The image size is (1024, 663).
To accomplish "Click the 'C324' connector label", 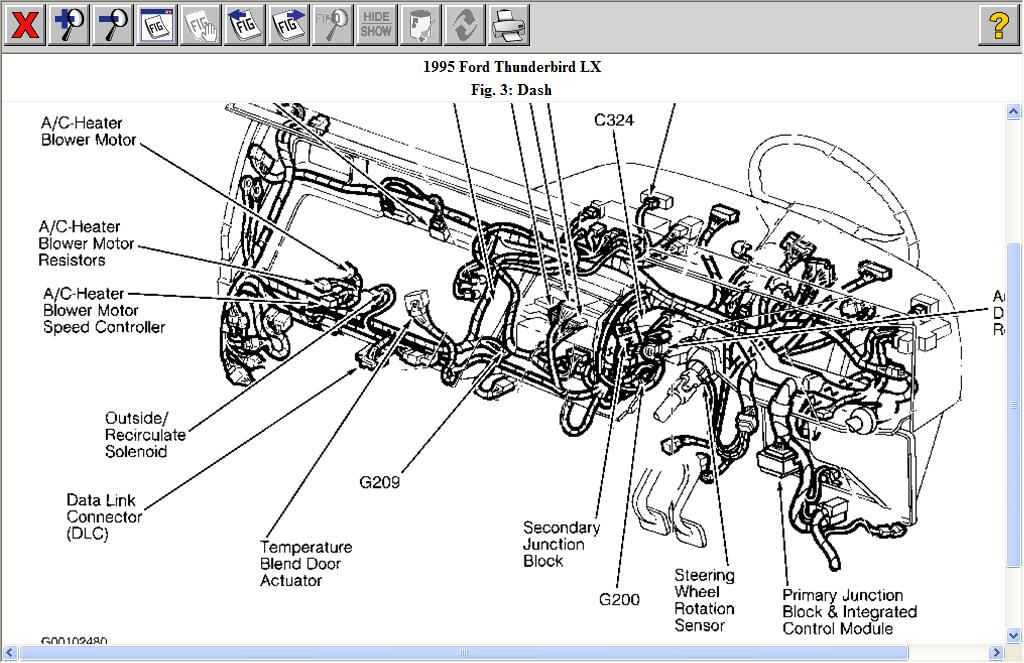I will click(x=614, y=120).
